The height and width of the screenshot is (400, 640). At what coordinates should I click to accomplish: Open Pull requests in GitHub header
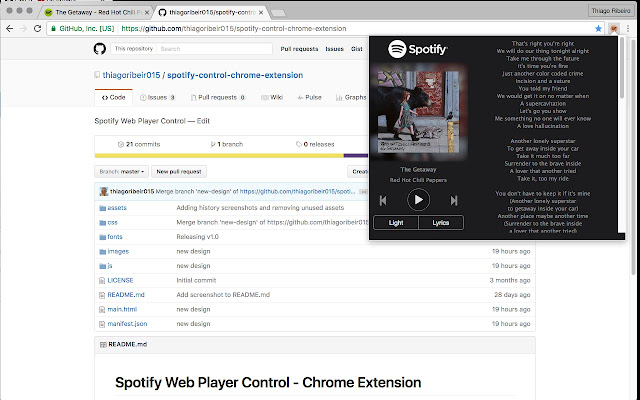[299, 49]
